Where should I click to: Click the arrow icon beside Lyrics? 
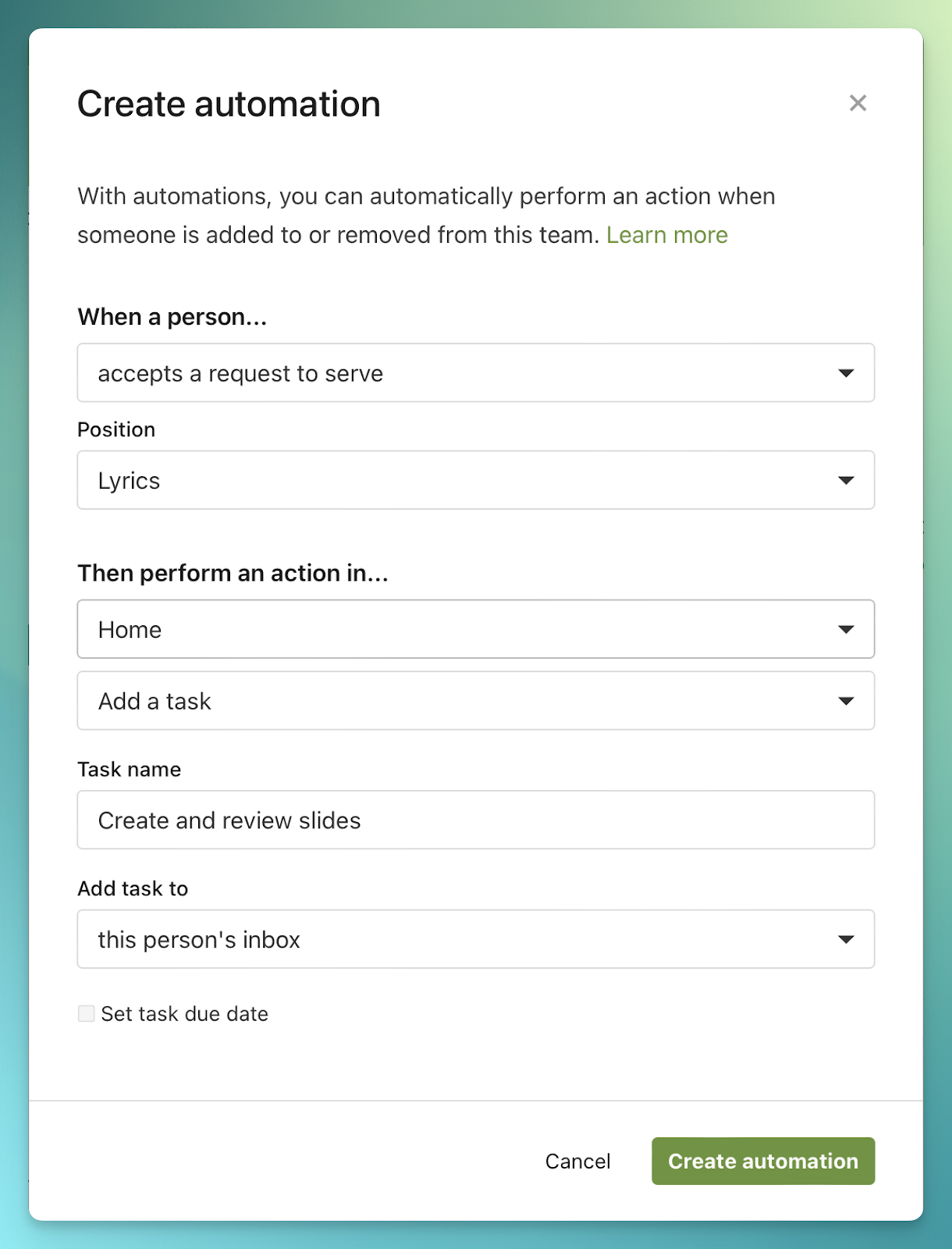846,480
